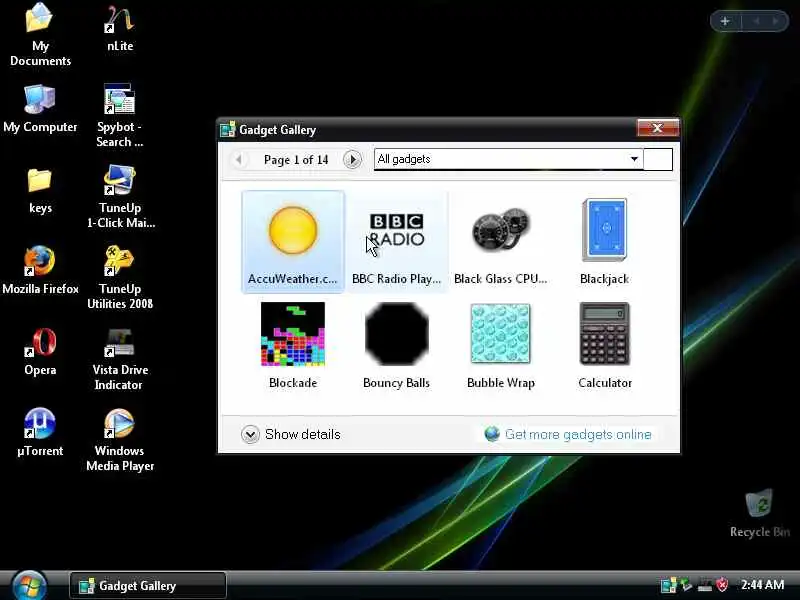The height and width of the screenshot is (600, 800).
Task: Select the Bubble Wrap gadget
Action: [x=501, y=345]
